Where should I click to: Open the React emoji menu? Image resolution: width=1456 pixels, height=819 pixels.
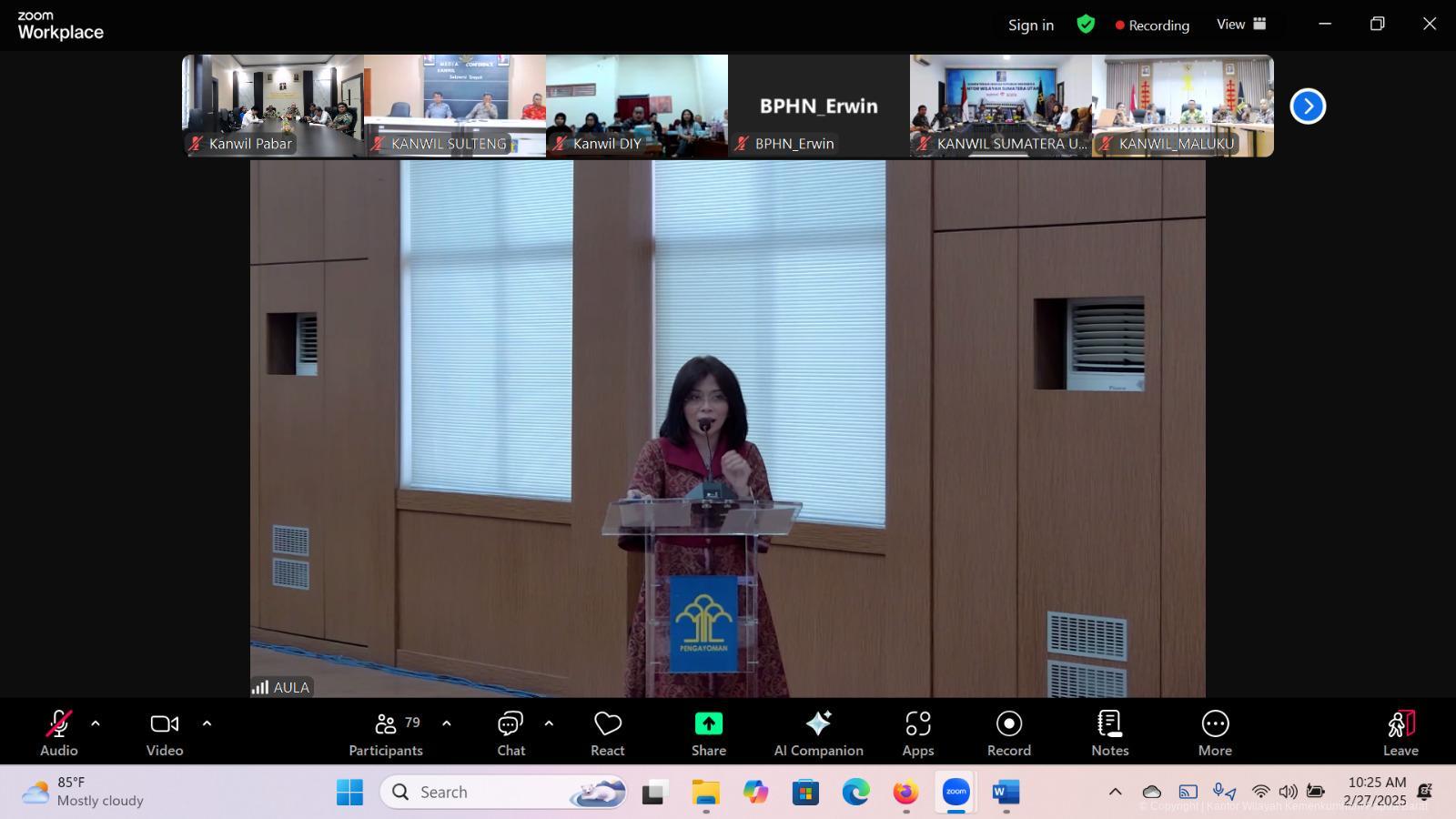(x=607, y=733)
